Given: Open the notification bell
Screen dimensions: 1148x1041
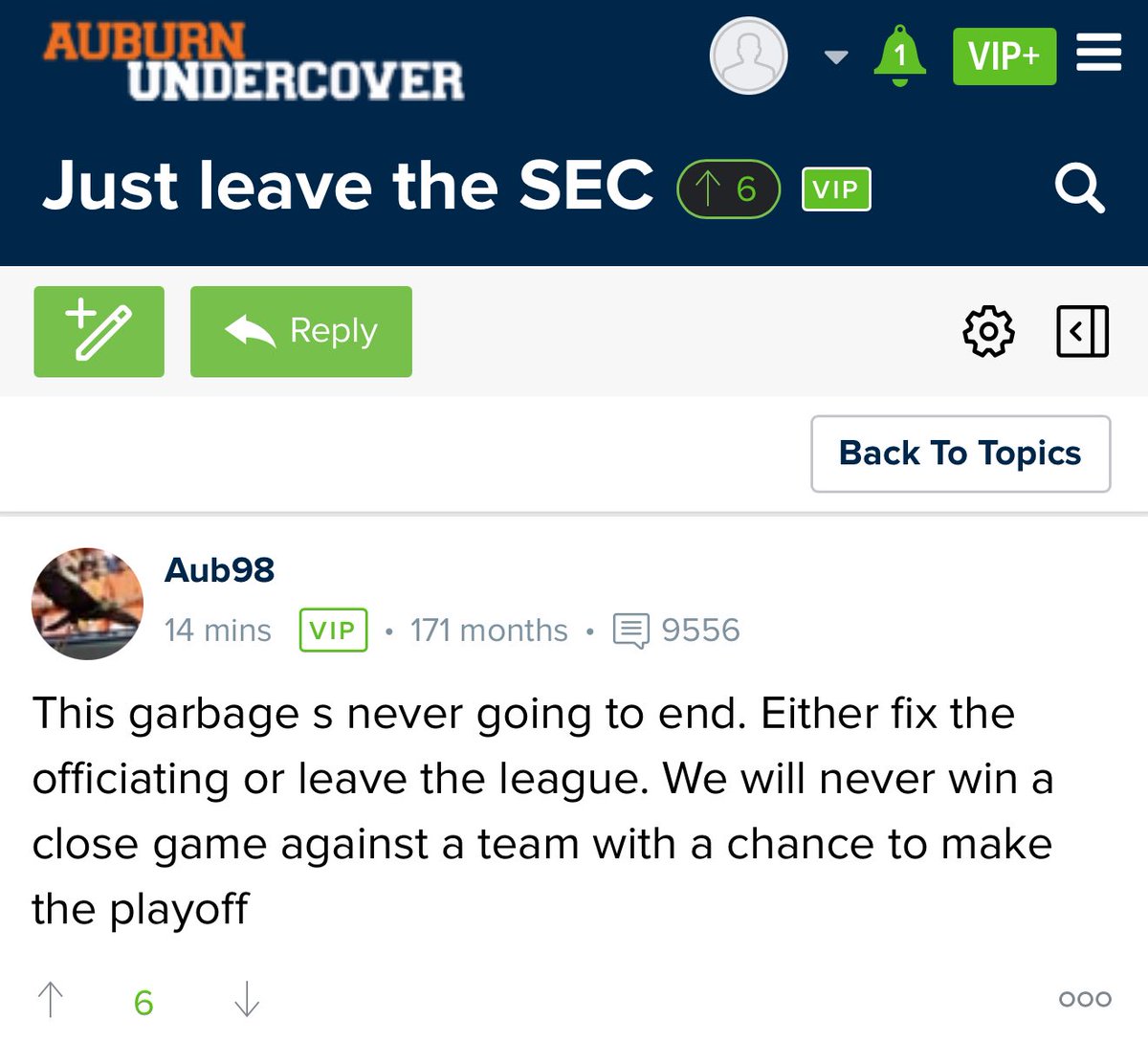Looking at the screenshot, I should pos(899,55).
